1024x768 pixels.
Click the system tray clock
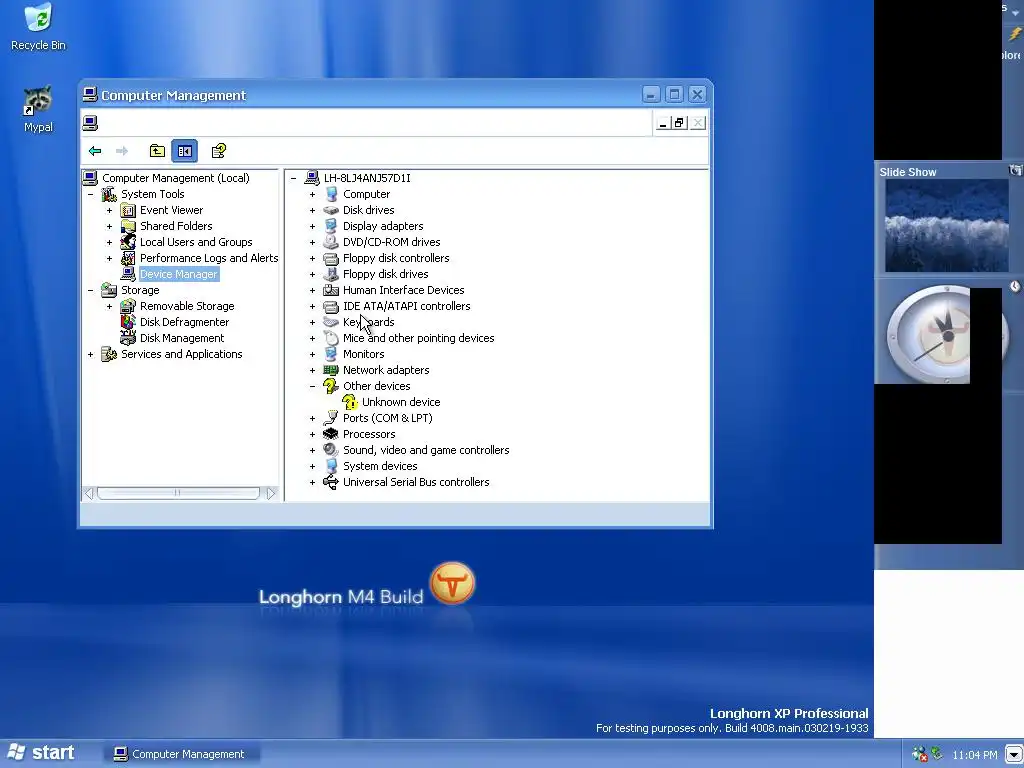[x=974, y=755]
